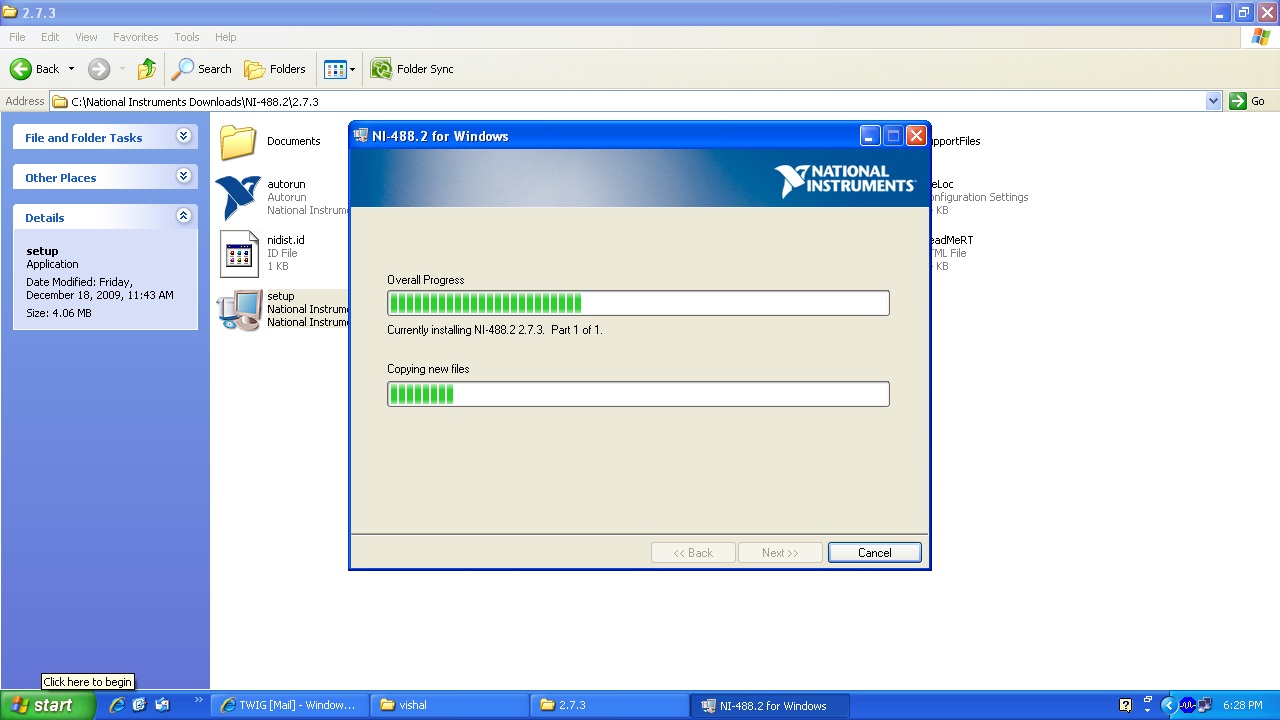
Task: Toggle the Folders tree pane
Action: 275,69
